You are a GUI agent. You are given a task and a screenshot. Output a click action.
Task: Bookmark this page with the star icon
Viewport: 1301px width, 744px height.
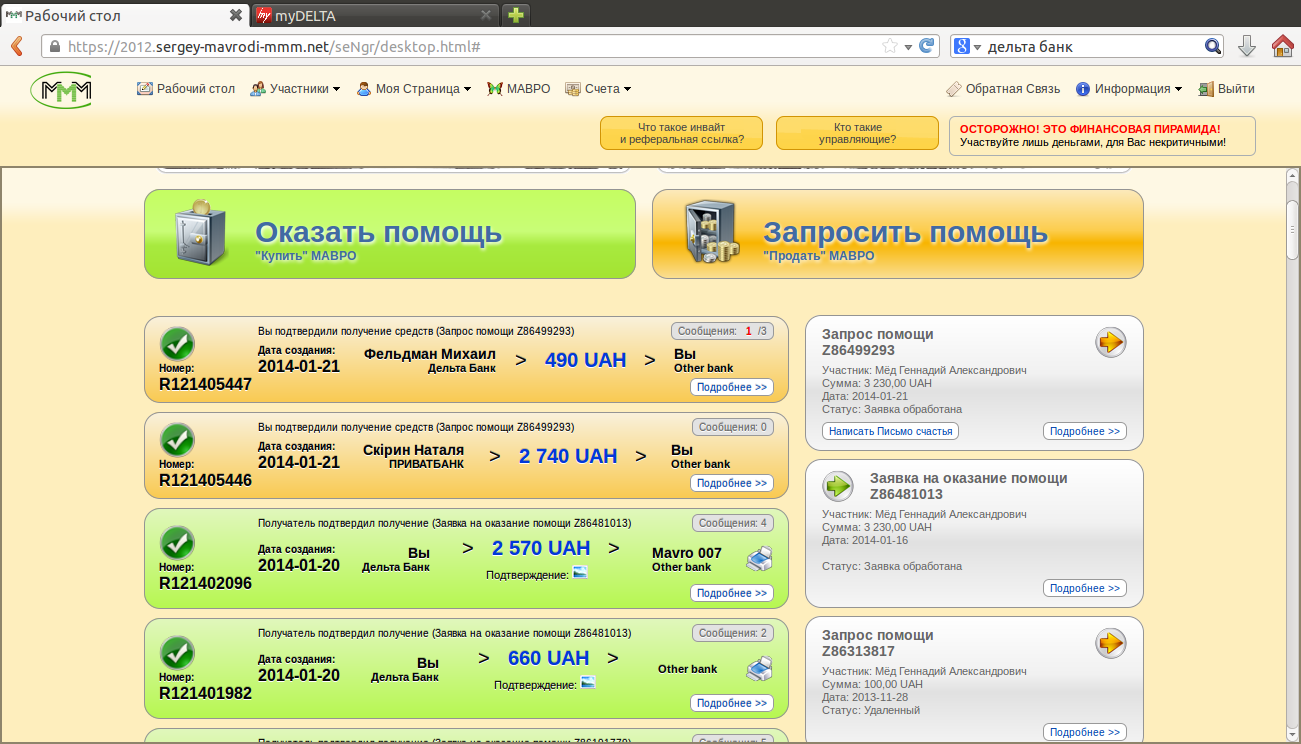pyautogui.click(x=889, y=46)
